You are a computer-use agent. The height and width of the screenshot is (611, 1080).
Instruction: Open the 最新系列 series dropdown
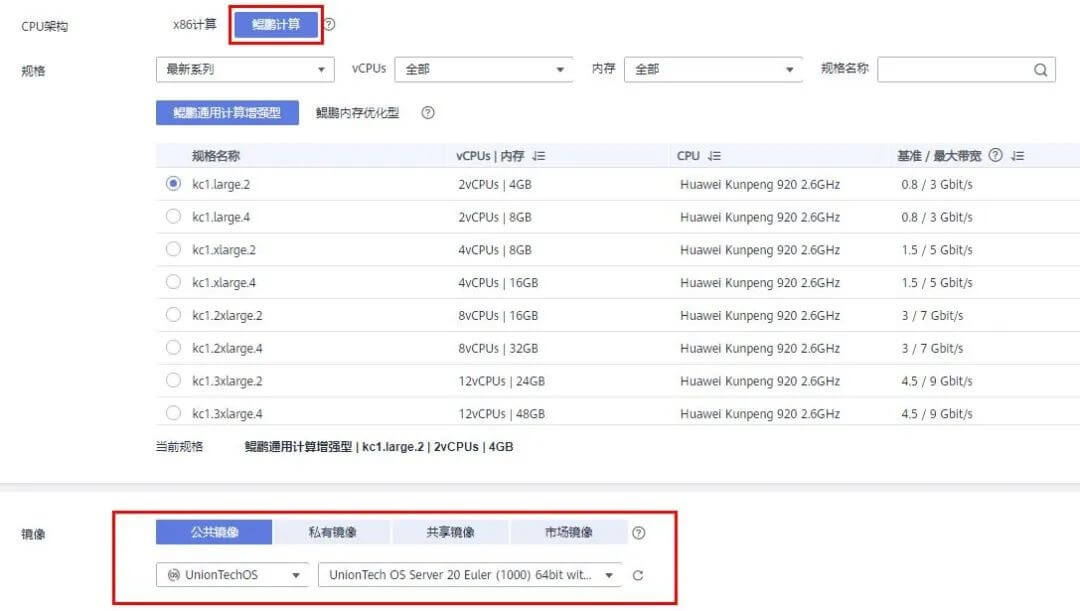245,70
